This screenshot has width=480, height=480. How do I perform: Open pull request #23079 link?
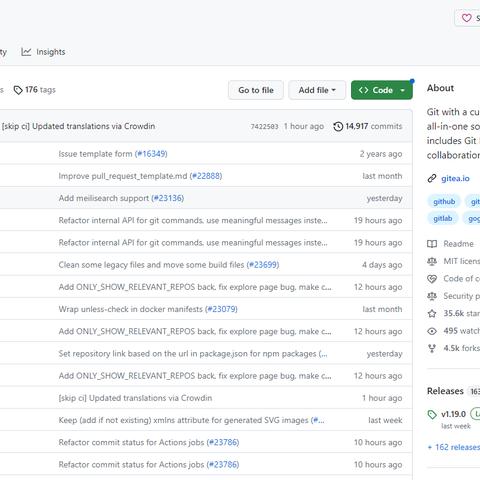221,309
